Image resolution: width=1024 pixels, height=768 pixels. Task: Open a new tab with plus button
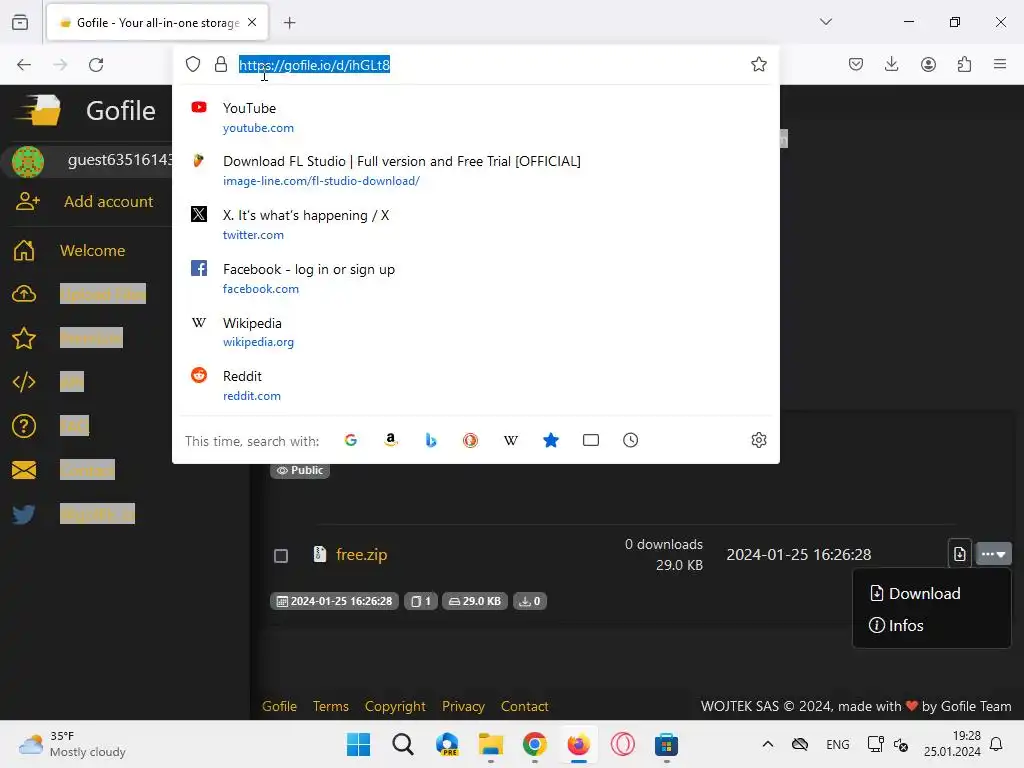tap(290, 23)
